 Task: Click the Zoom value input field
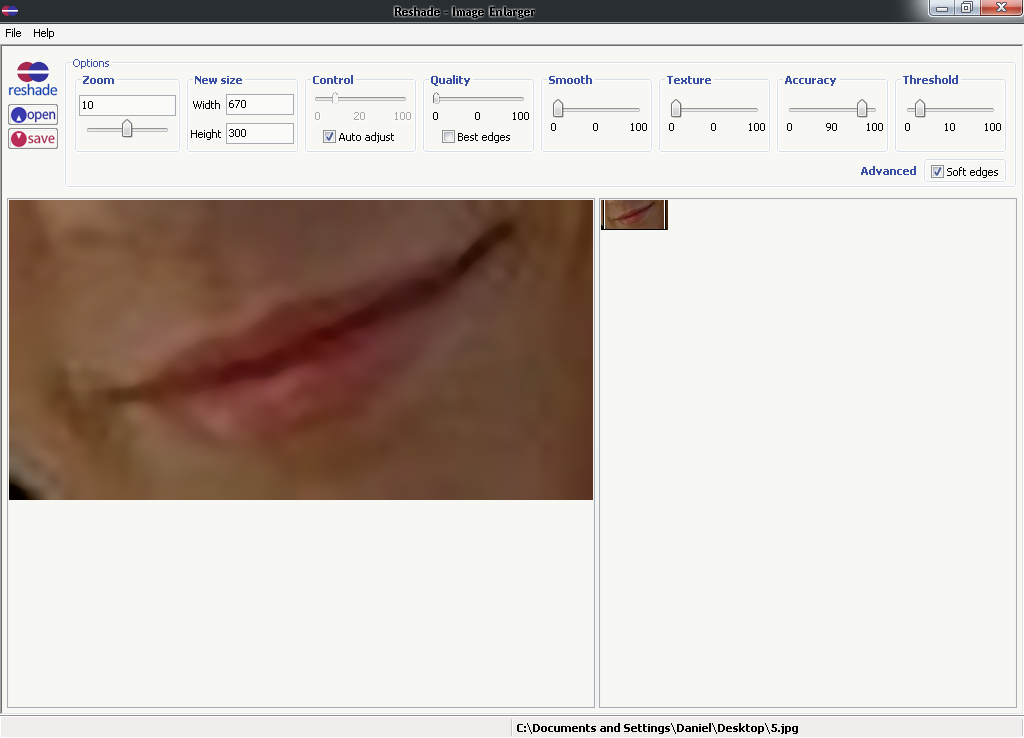pyautogui.click(x=127, y=105)
